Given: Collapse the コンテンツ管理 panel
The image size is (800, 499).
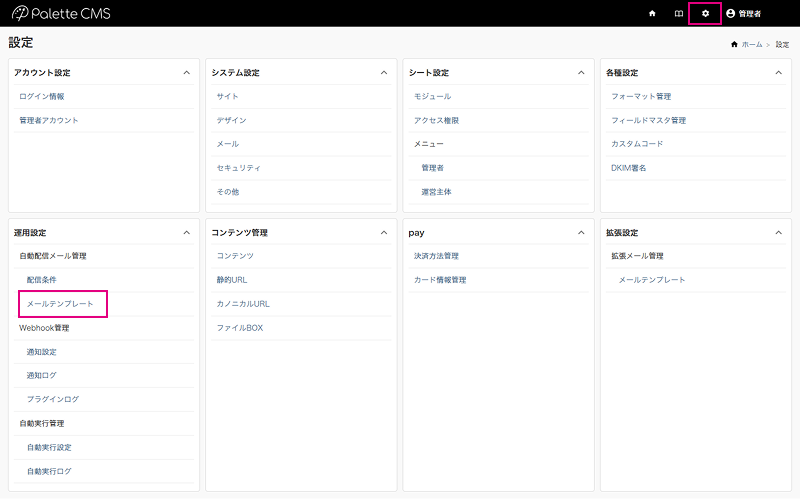Looking at the screenshot, I should click(x=384, y=232).
